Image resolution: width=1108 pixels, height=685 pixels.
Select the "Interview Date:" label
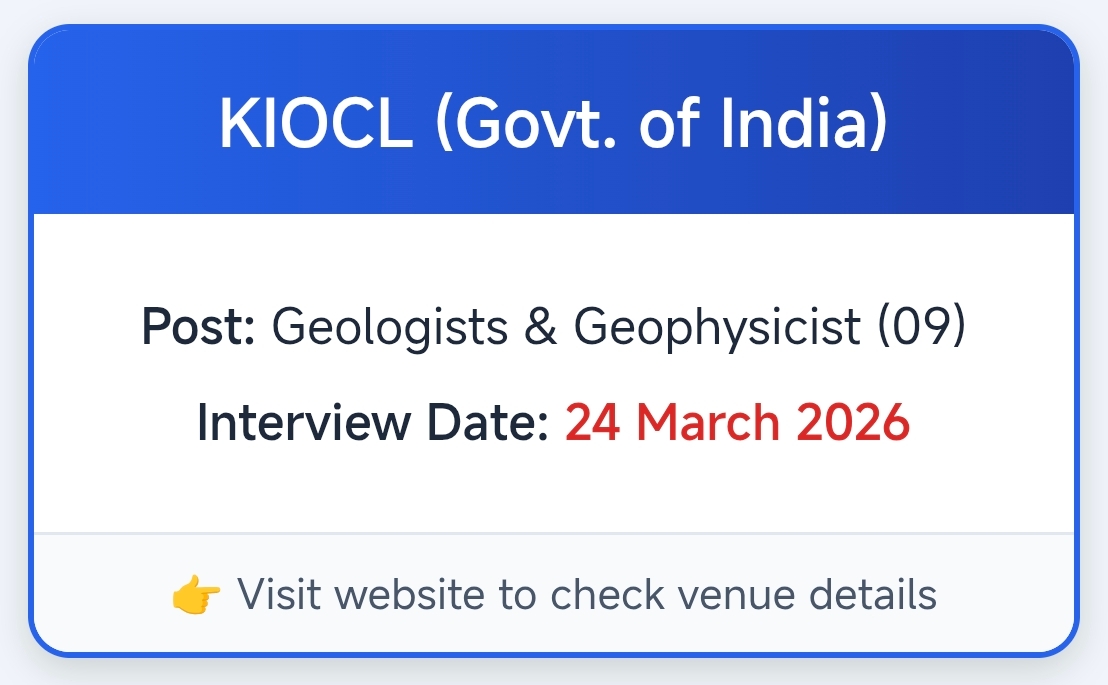coord(373,422)
